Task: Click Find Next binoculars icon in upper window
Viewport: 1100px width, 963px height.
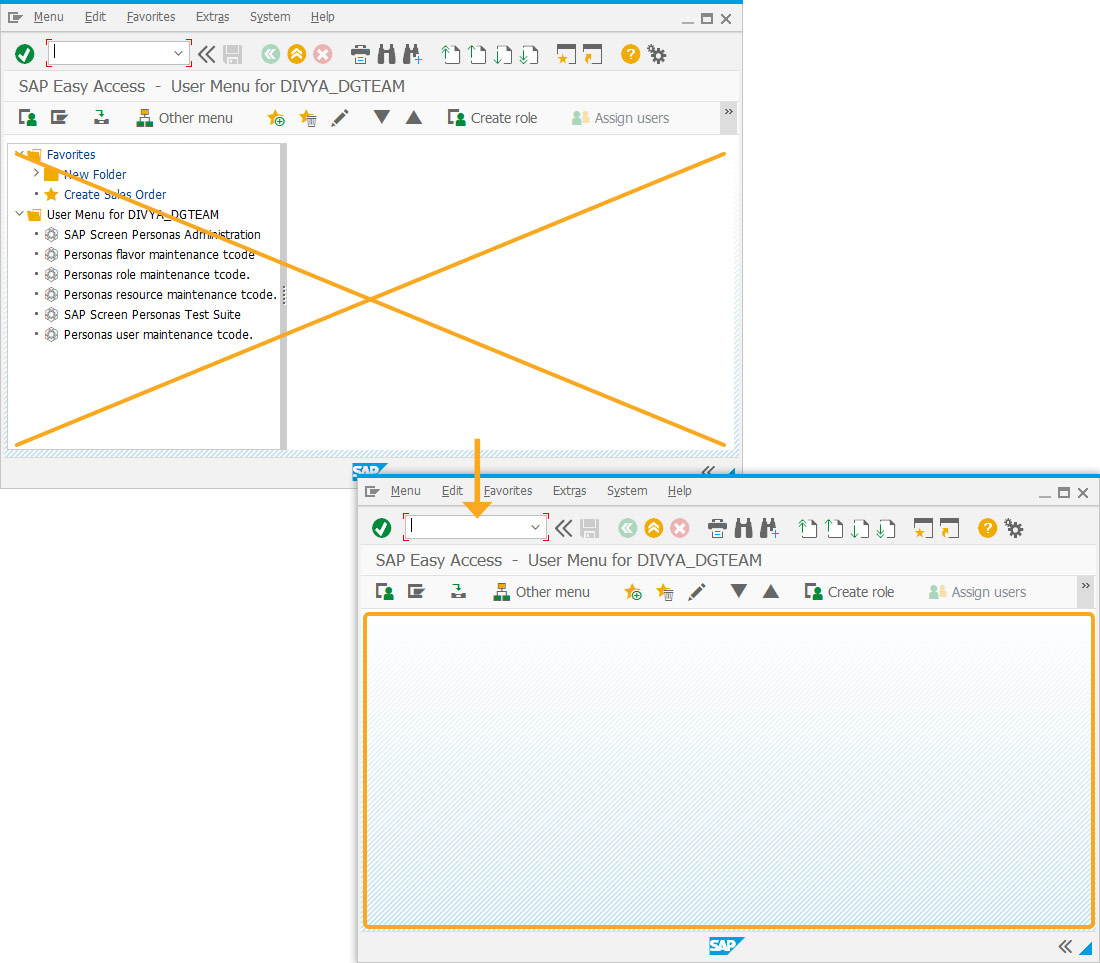Action: pos(412,54)
